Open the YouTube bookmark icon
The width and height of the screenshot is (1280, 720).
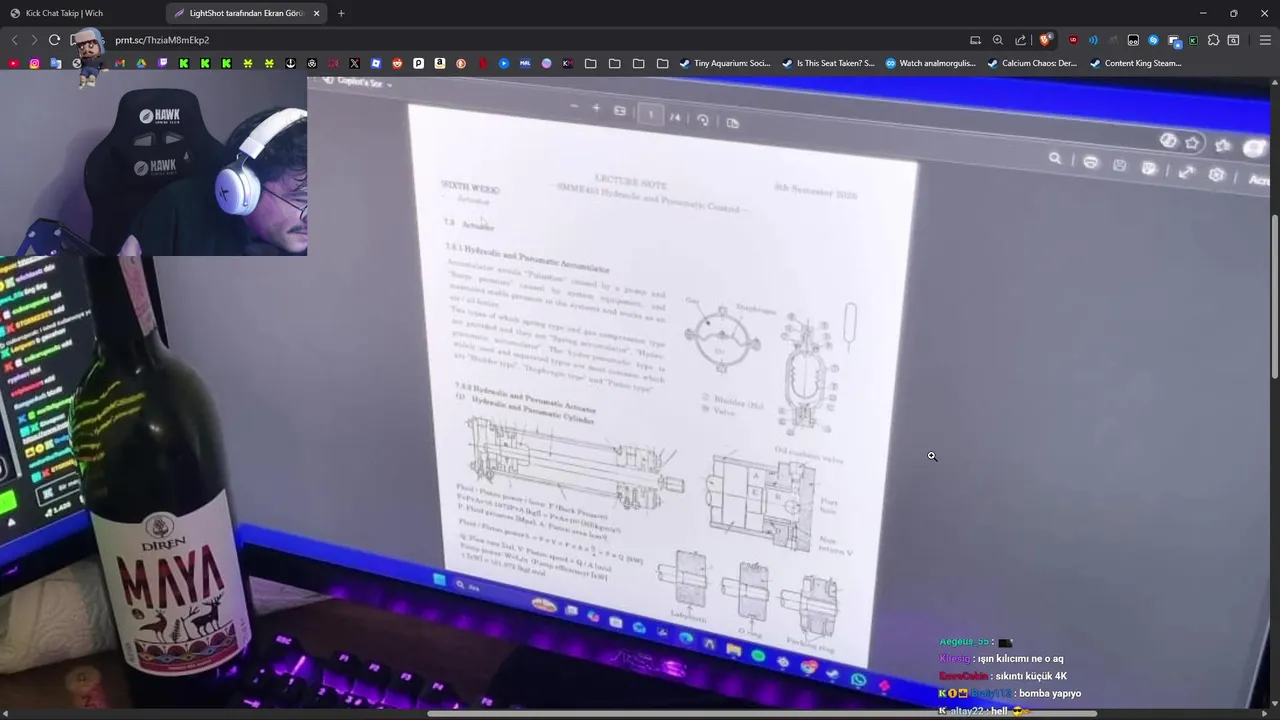13,63
